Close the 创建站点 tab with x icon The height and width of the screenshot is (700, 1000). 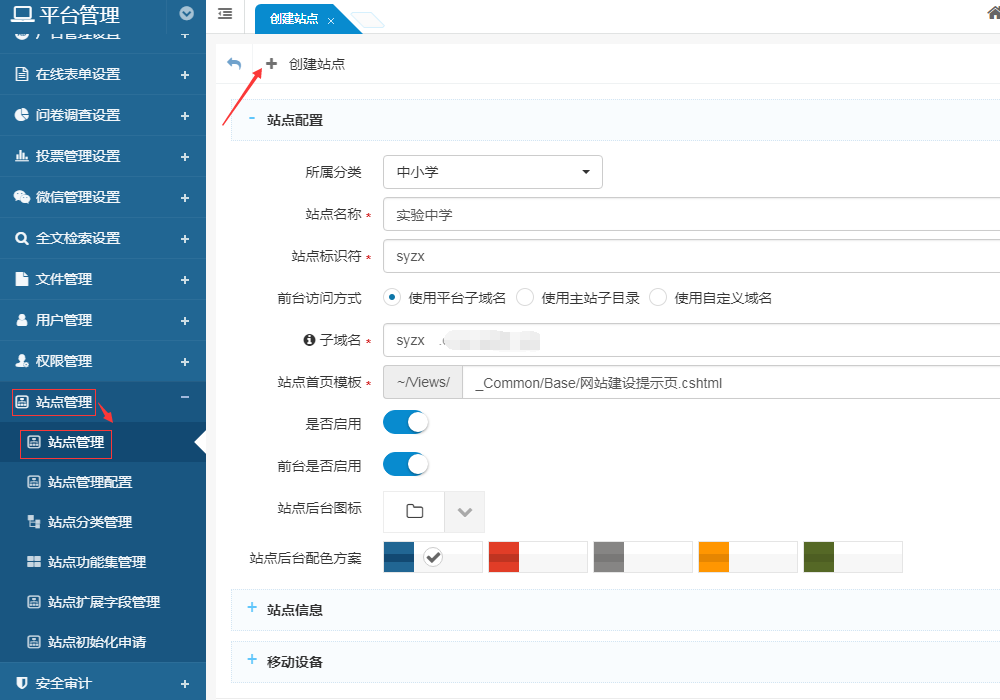(x=331, y=20)
